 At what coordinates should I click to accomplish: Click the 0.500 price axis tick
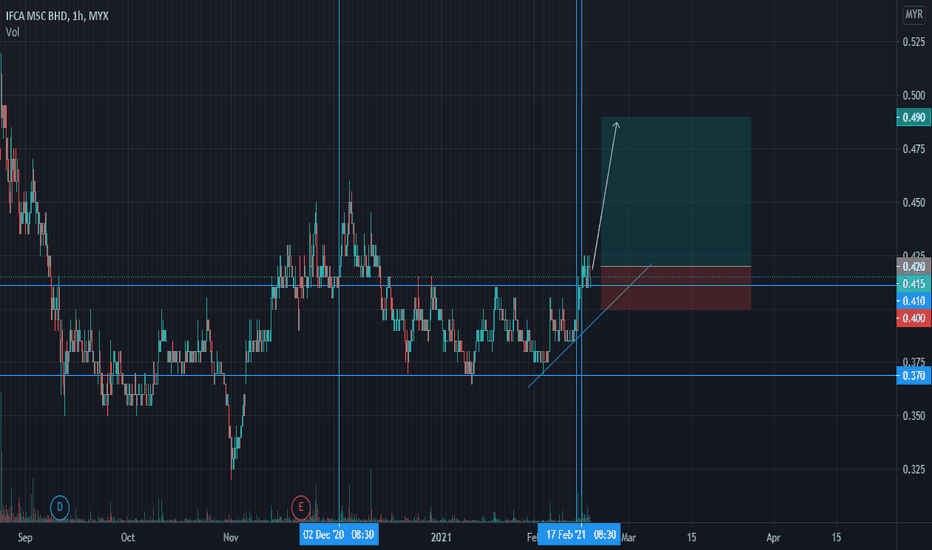click(914, 95)
